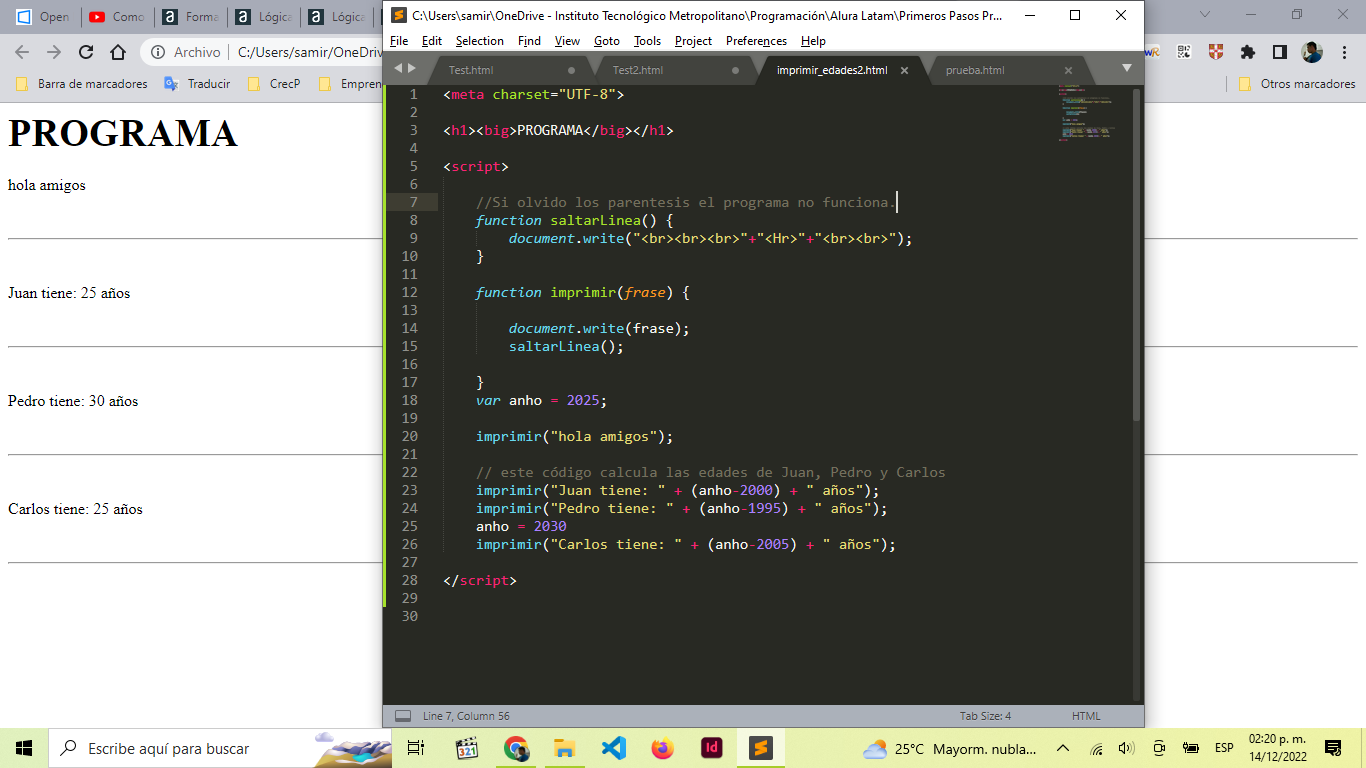Open the Help menu
The width and height of the screenshot is (1366, 768).
click(x=813, y=41)
